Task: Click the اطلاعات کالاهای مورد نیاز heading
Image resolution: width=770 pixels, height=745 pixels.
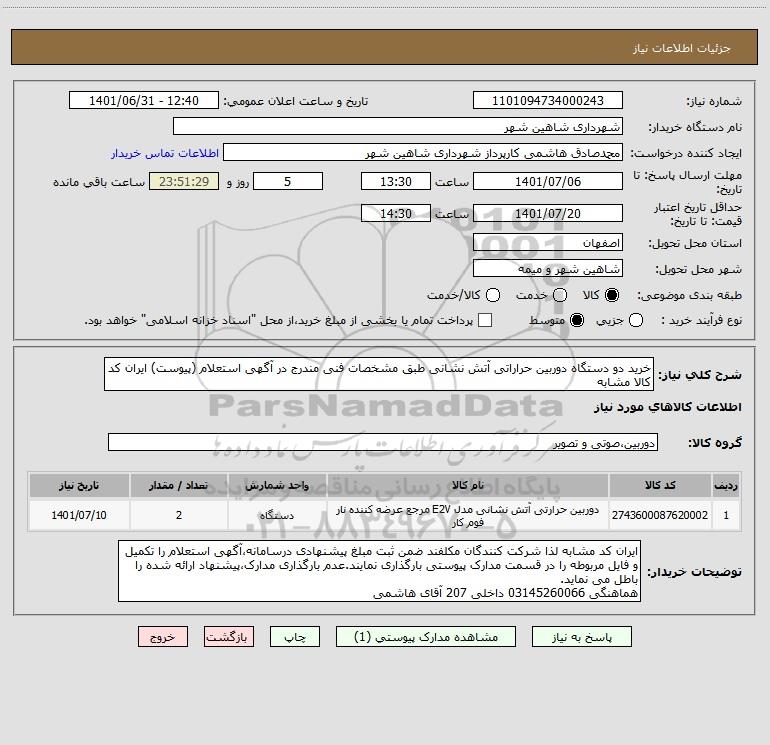Action: tap(667, 407)
